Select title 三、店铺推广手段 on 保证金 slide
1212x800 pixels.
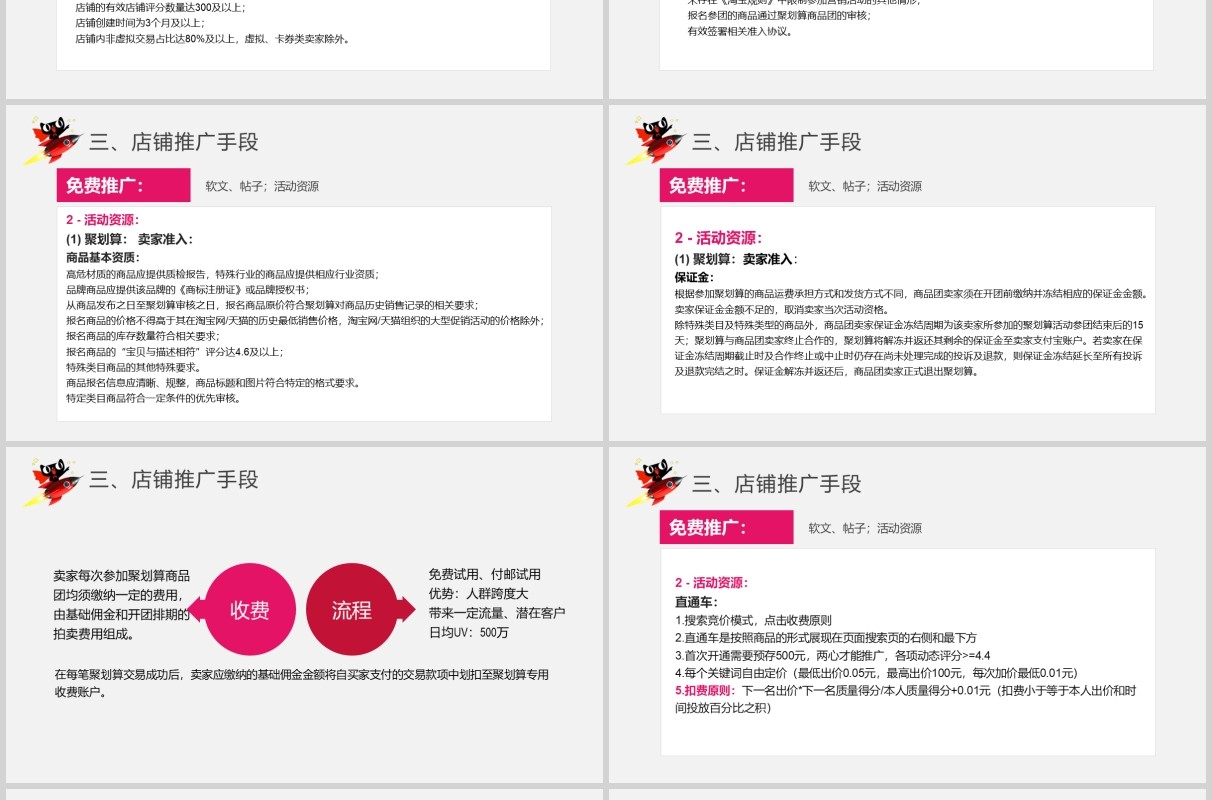(777, 142)
